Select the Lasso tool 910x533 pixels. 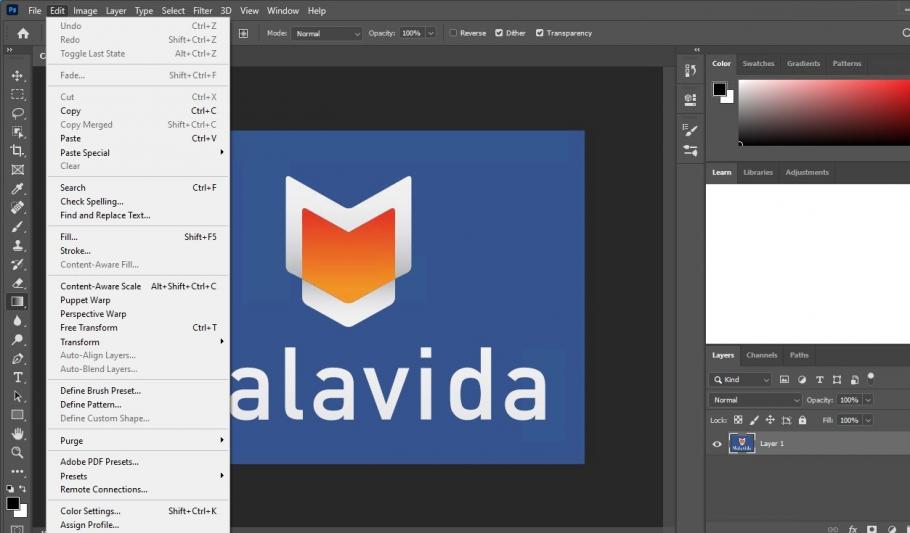[x=17, y=113]
